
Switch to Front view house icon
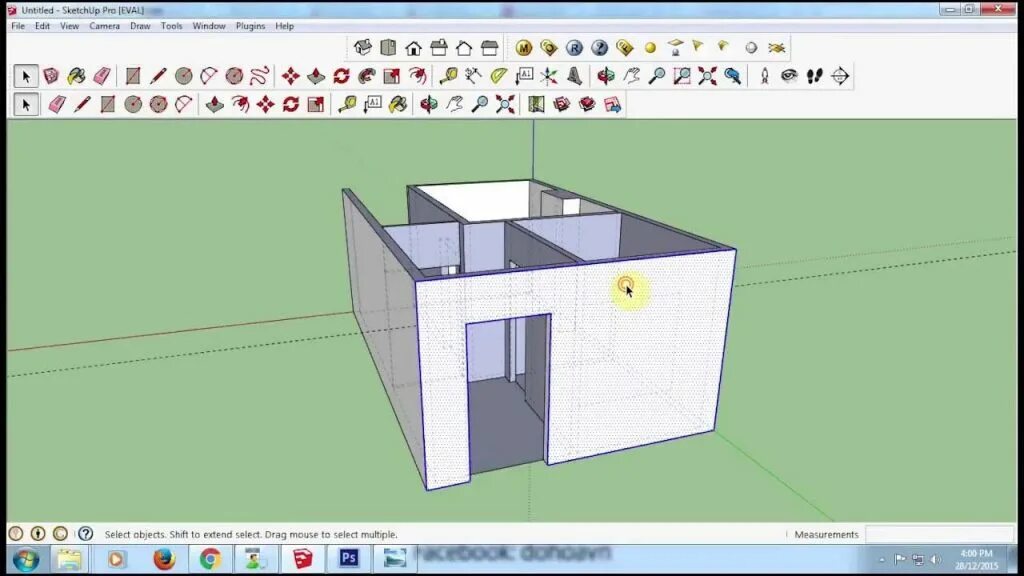tap(413, 47)
